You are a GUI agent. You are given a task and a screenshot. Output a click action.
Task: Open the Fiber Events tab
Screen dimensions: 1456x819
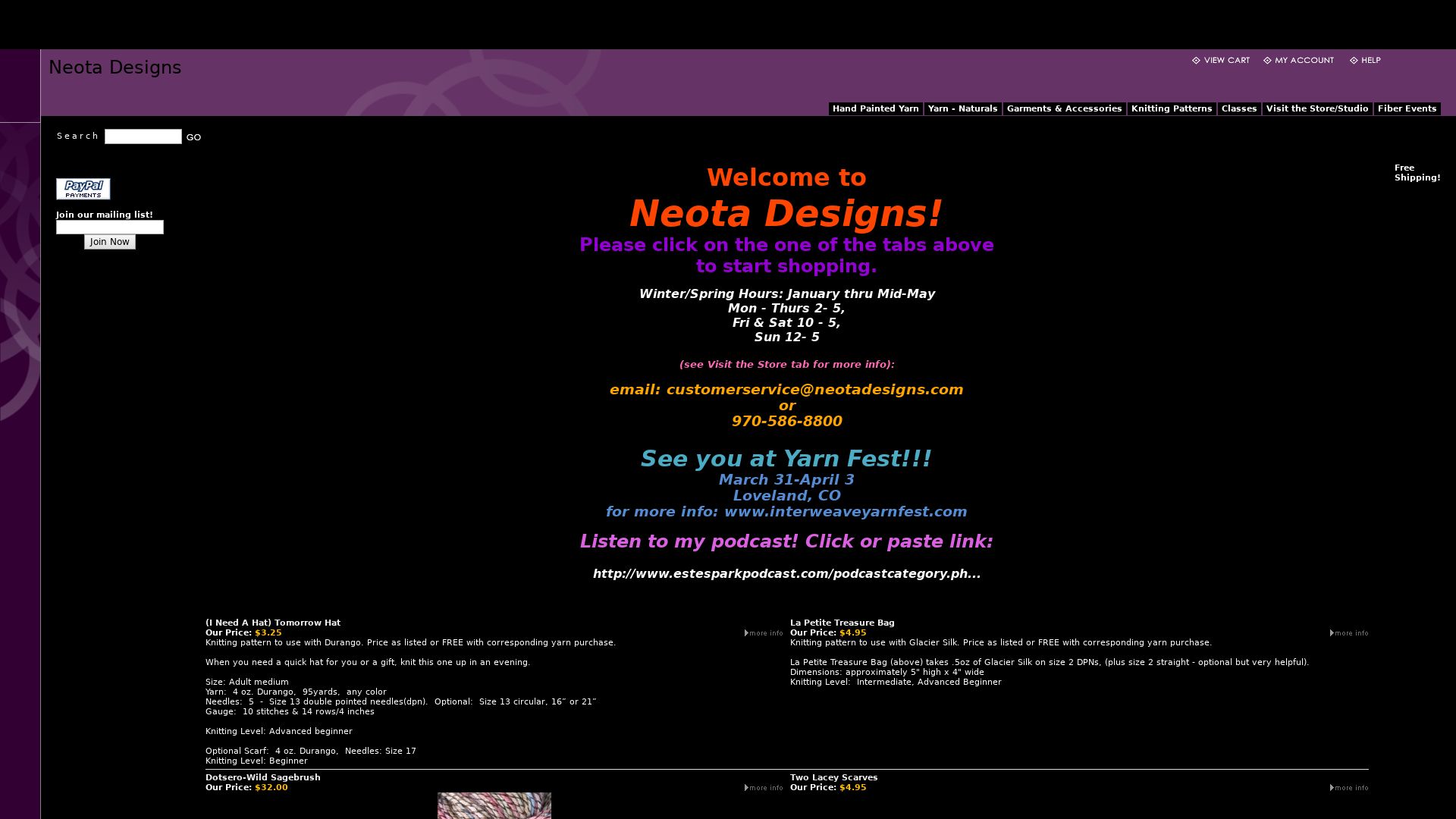click(1407, 109)
